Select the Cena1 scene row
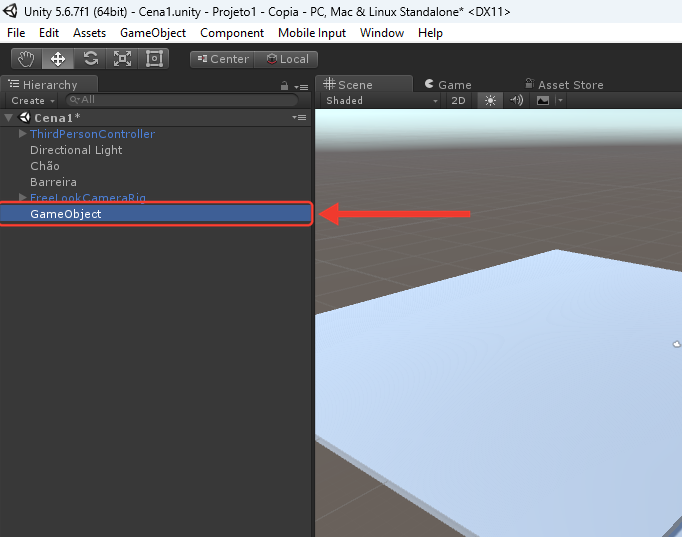 [156, 117]
